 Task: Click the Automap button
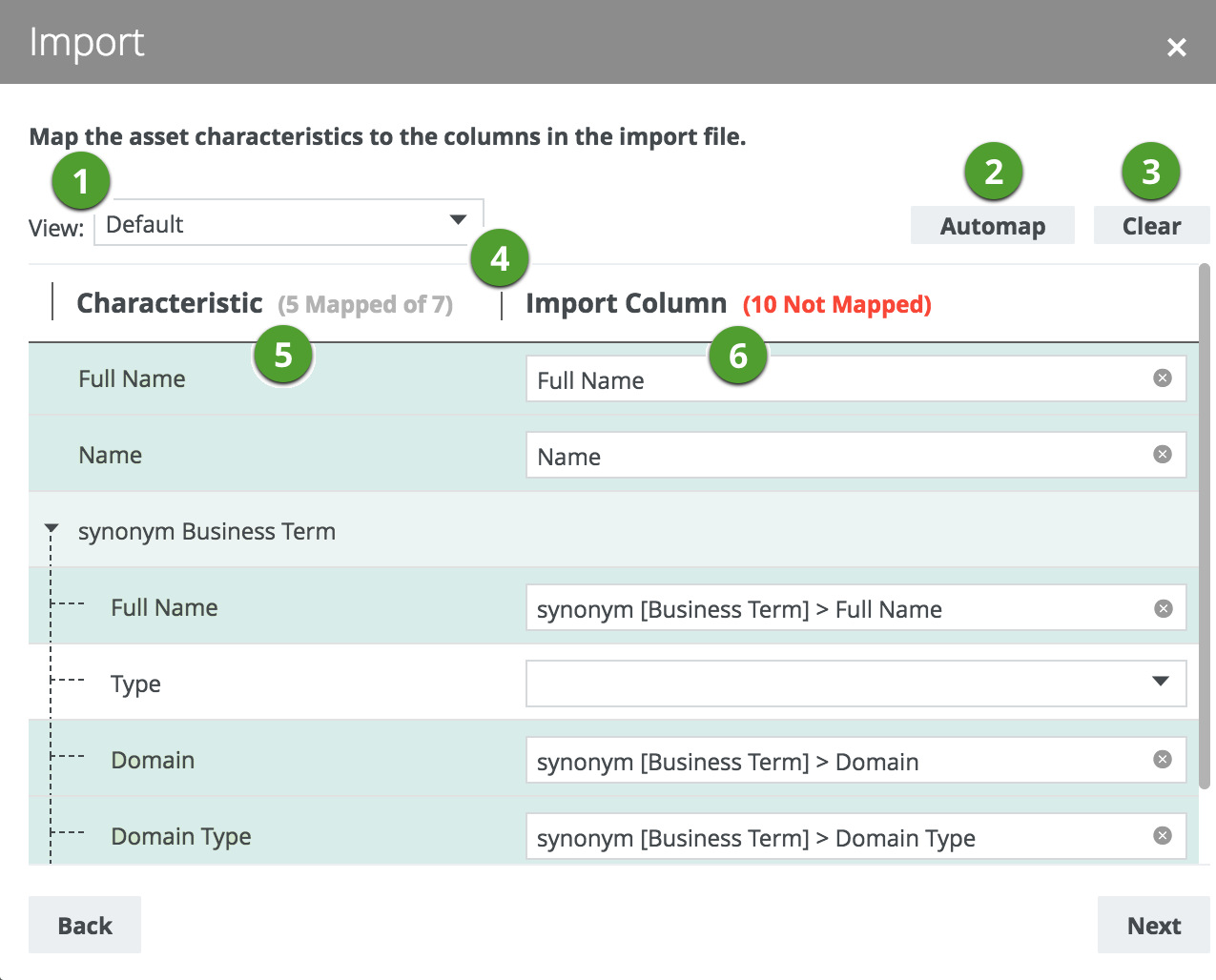[x=992, y=226]
